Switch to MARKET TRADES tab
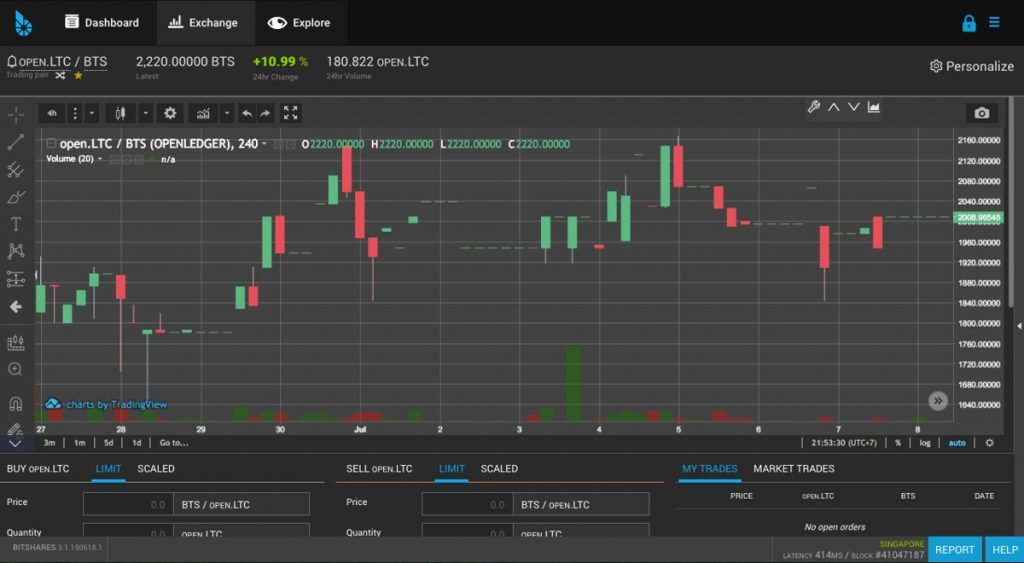This screenshot has width=1024, height=563. point(793,469)
